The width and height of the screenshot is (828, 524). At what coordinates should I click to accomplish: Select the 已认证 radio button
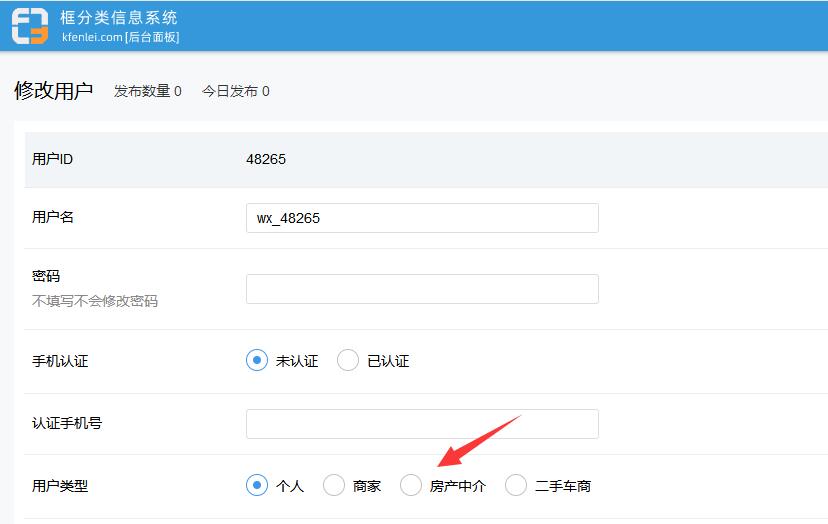coord(348,361)
